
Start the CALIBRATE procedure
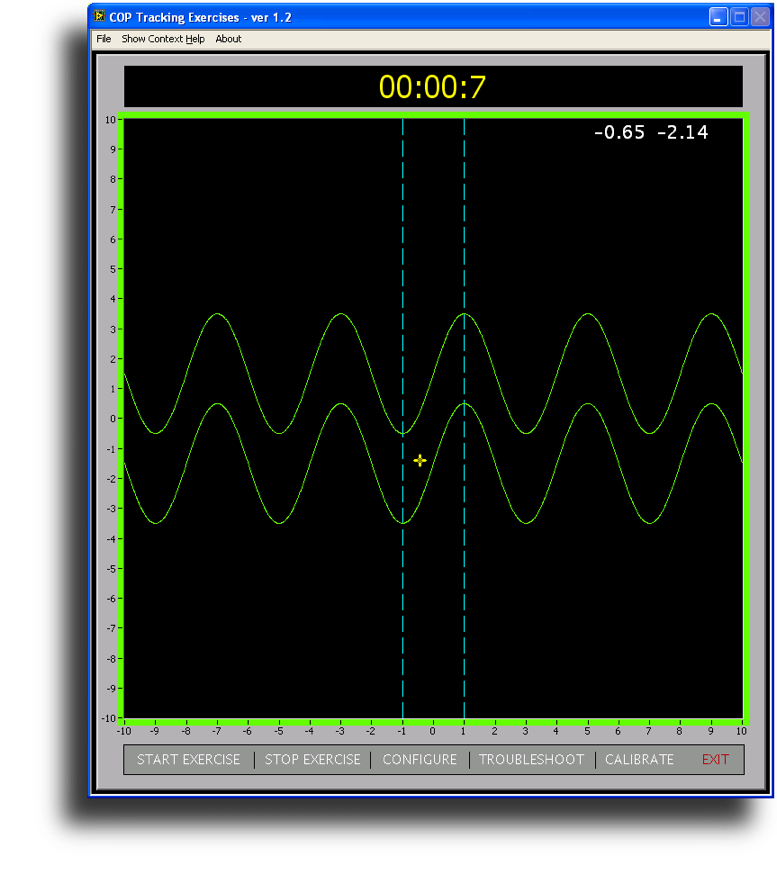(x=639, y=759)
